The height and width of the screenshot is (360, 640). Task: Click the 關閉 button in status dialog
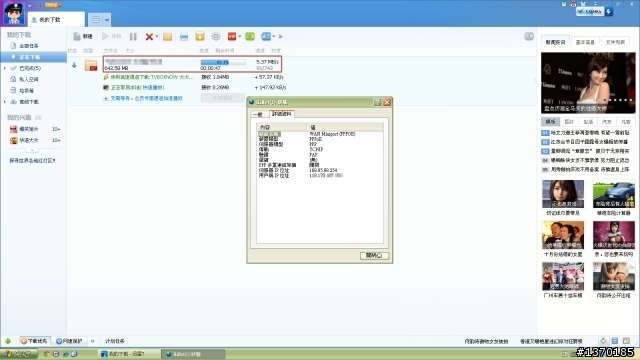click(x=374, y=256)
